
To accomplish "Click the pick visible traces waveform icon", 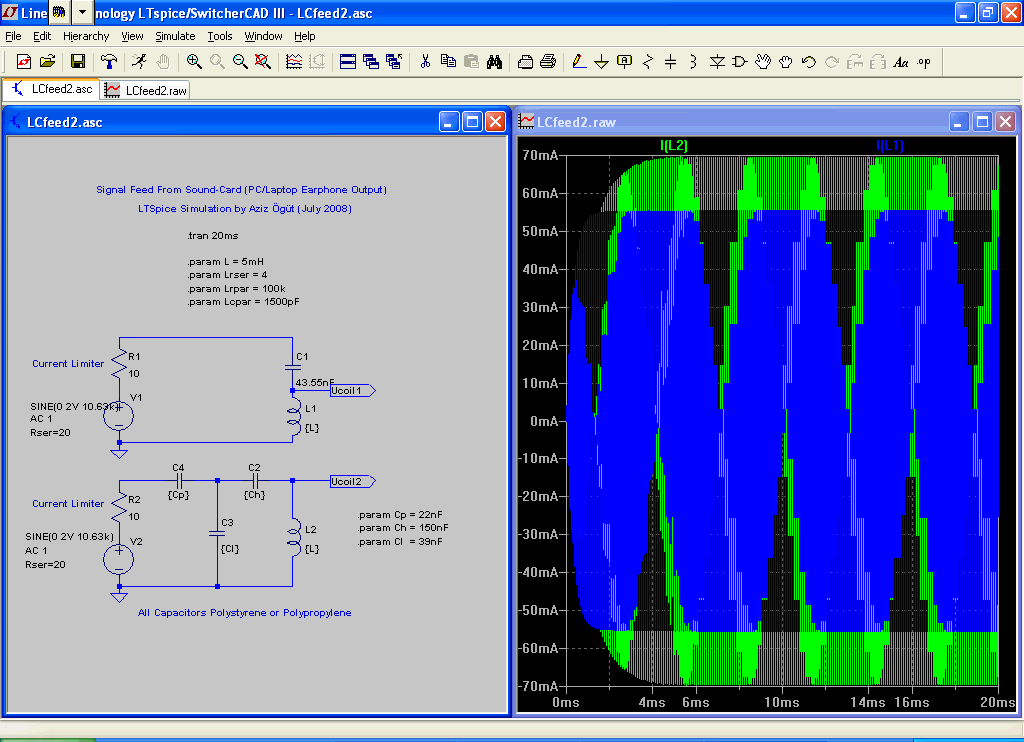I will 294,61.
